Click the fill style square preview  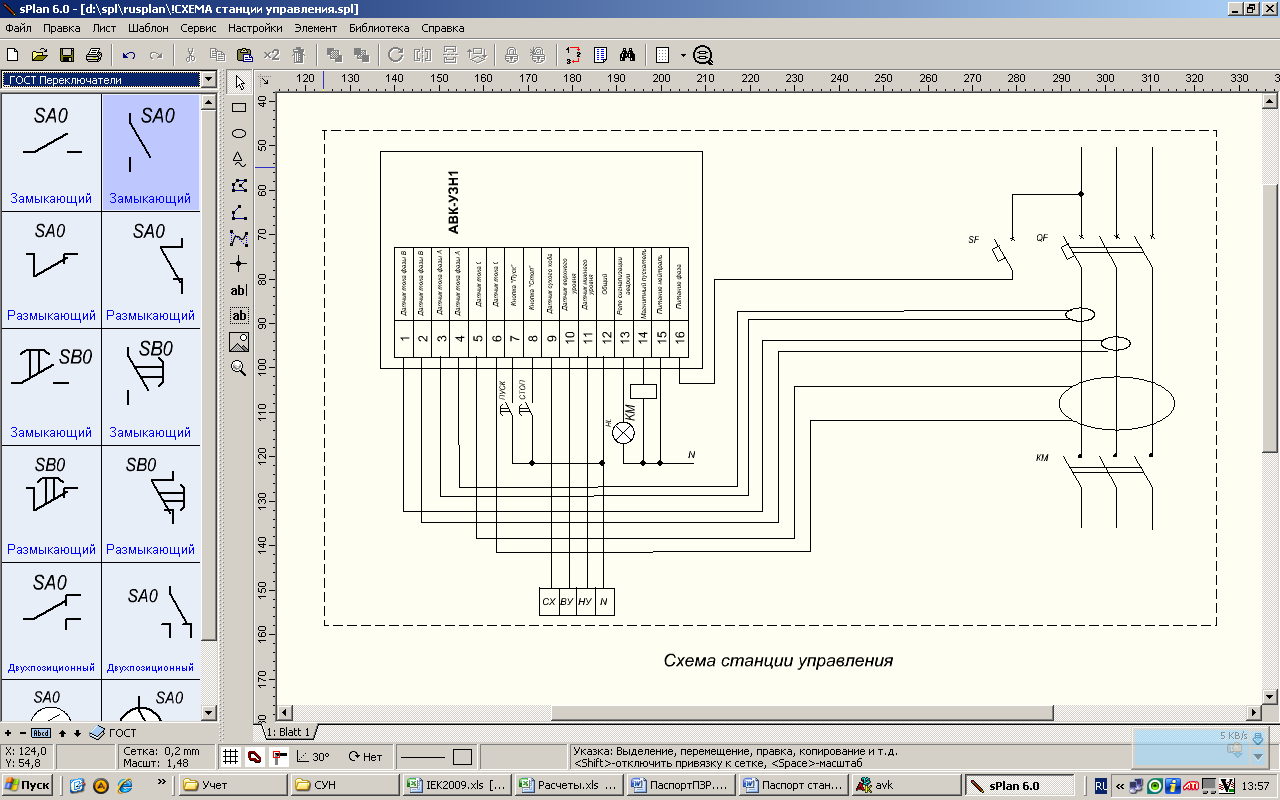coord(462,757)
